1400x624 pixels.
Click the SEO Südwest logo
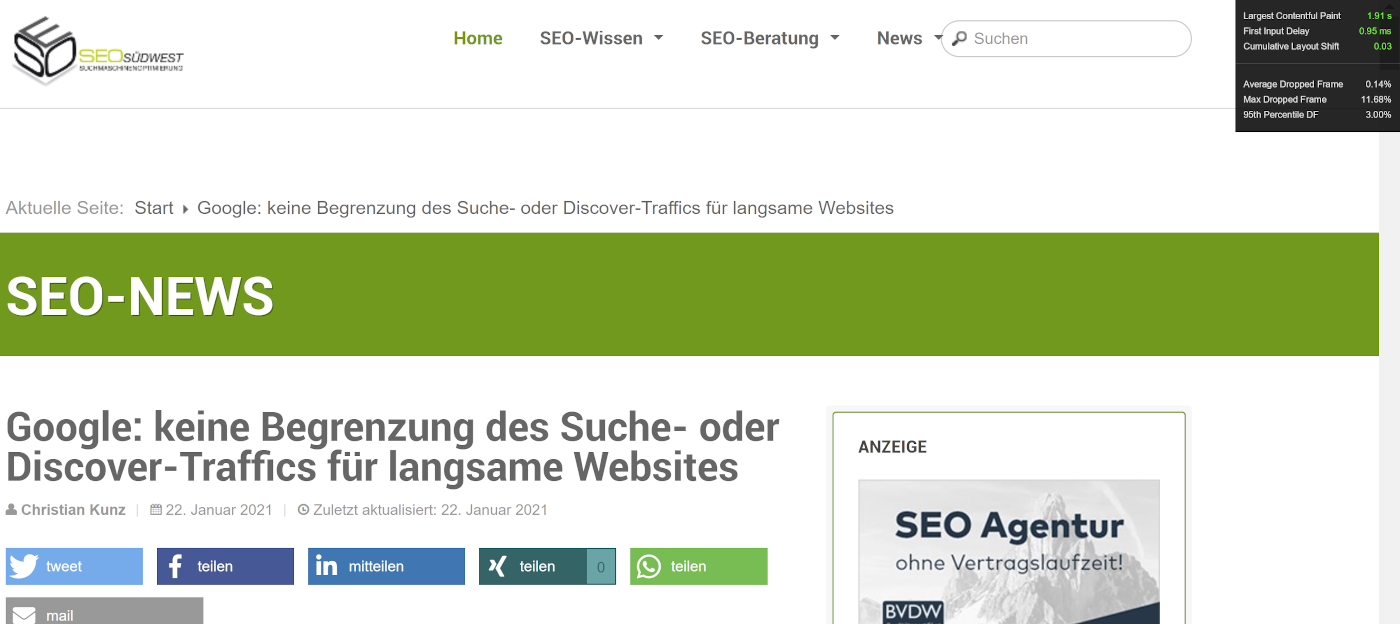pyautogui.click(x=98, y=50)
